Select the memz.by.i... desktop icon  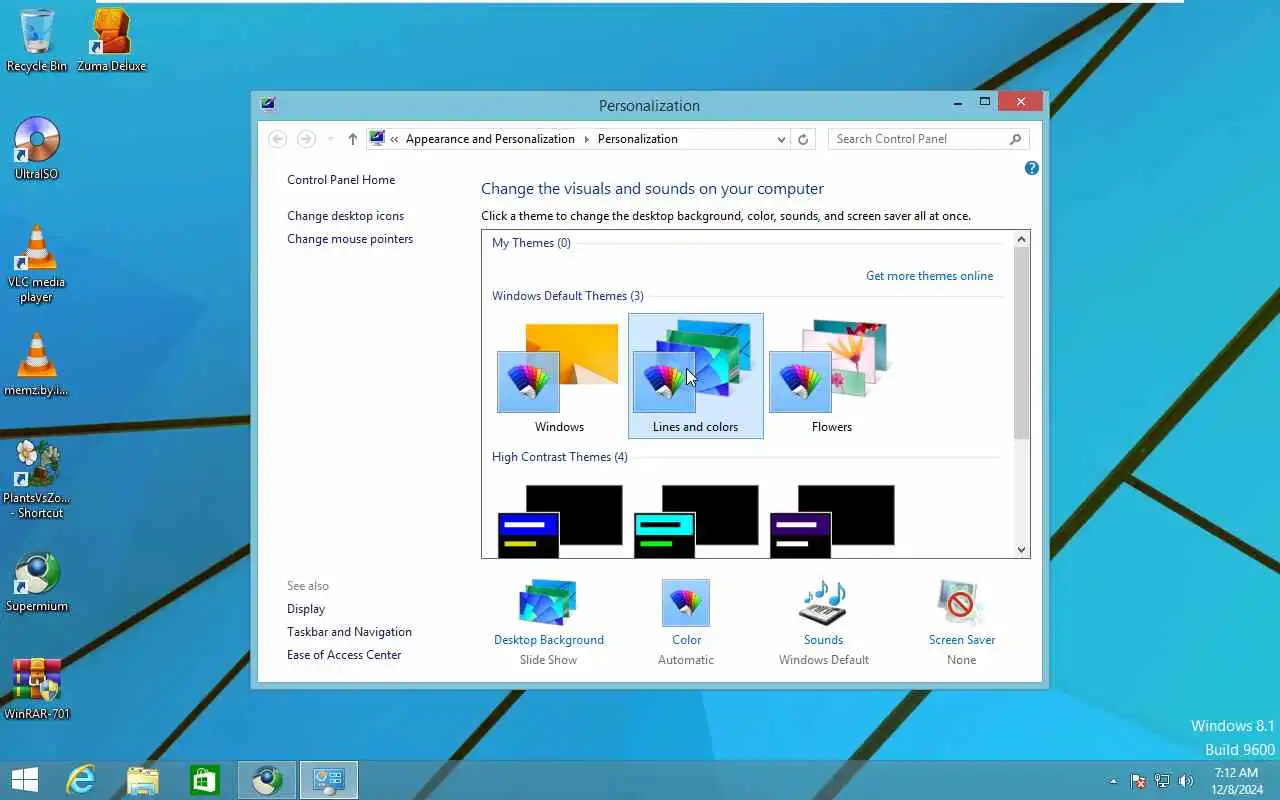pos(37,364)
